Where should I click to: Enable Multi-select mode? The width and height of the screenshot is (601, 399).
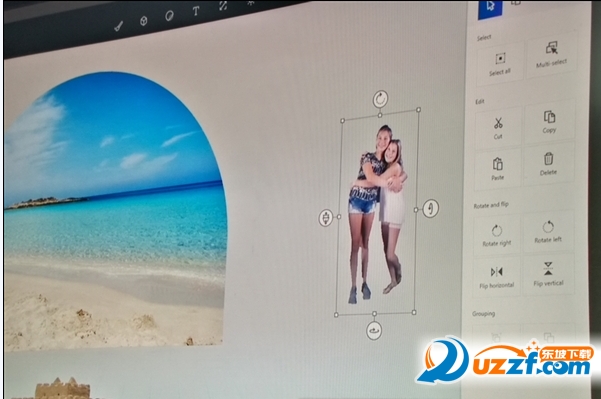click(552, 54)
